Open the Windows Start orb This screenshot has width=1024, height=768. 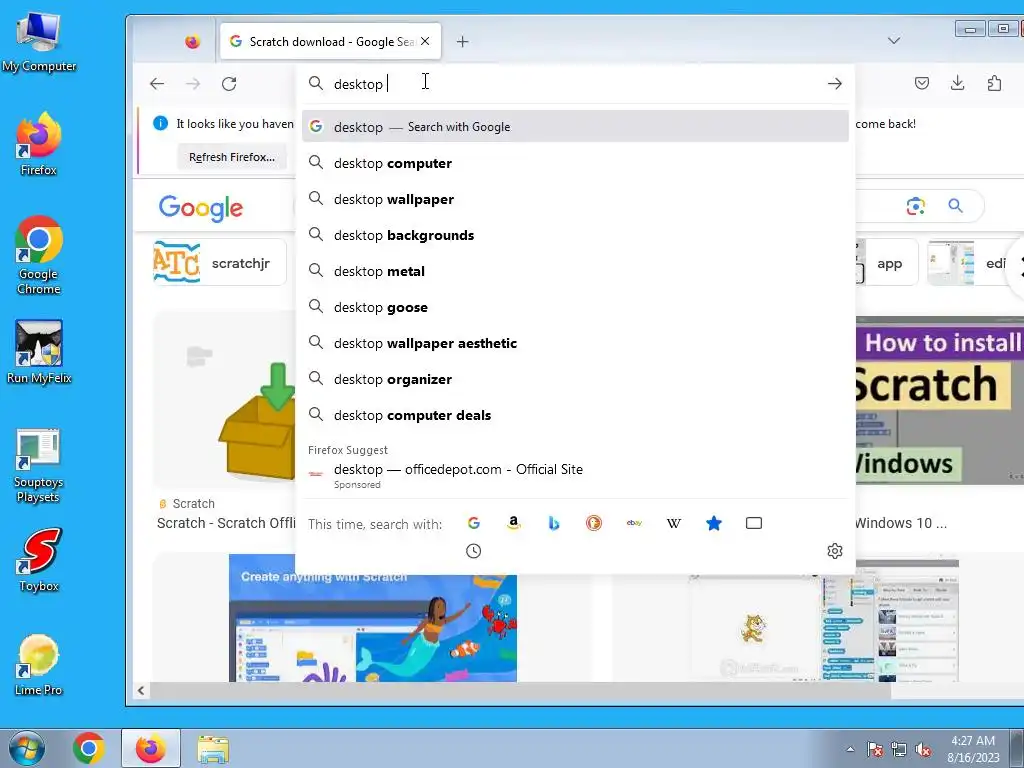27,748
